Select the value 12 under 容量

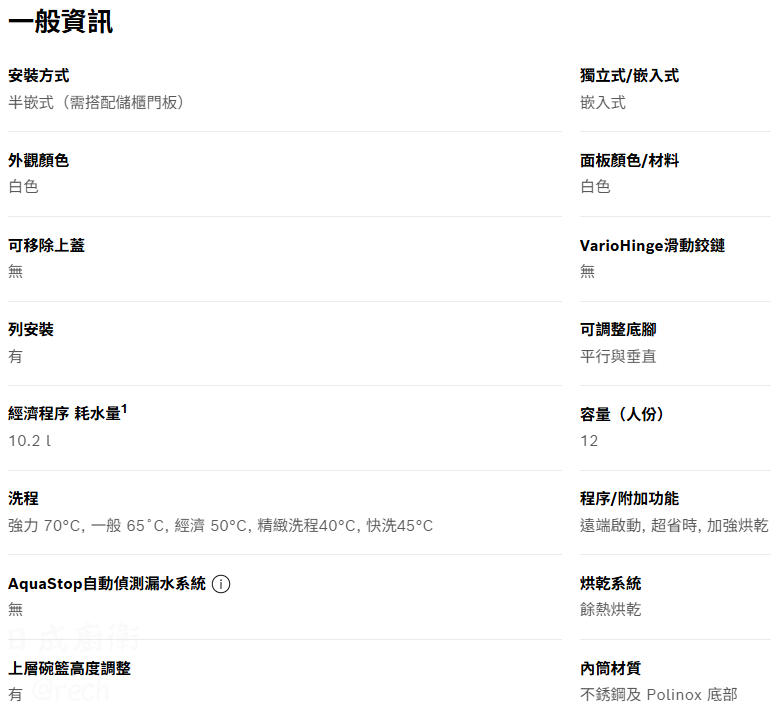589,440
